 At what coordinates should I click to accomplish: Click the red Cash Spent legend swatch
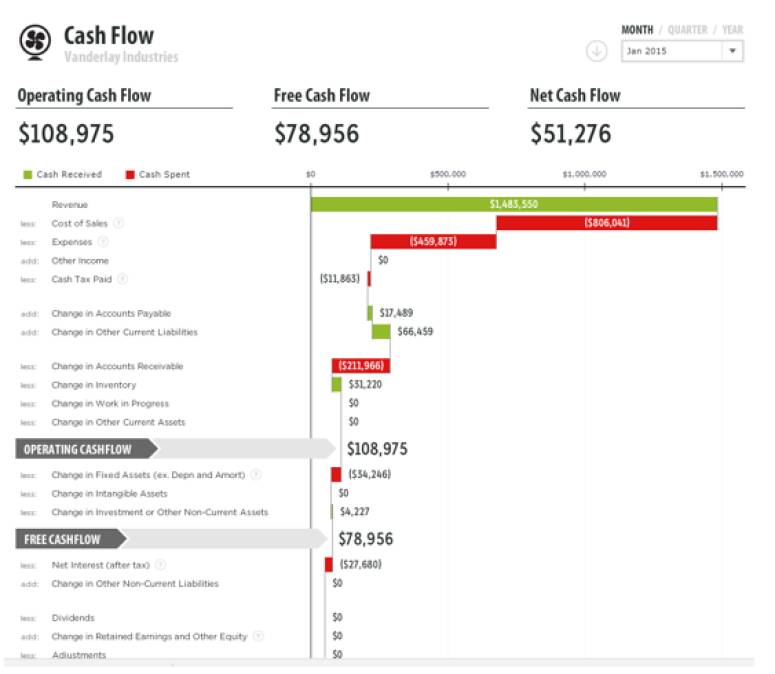130,174
